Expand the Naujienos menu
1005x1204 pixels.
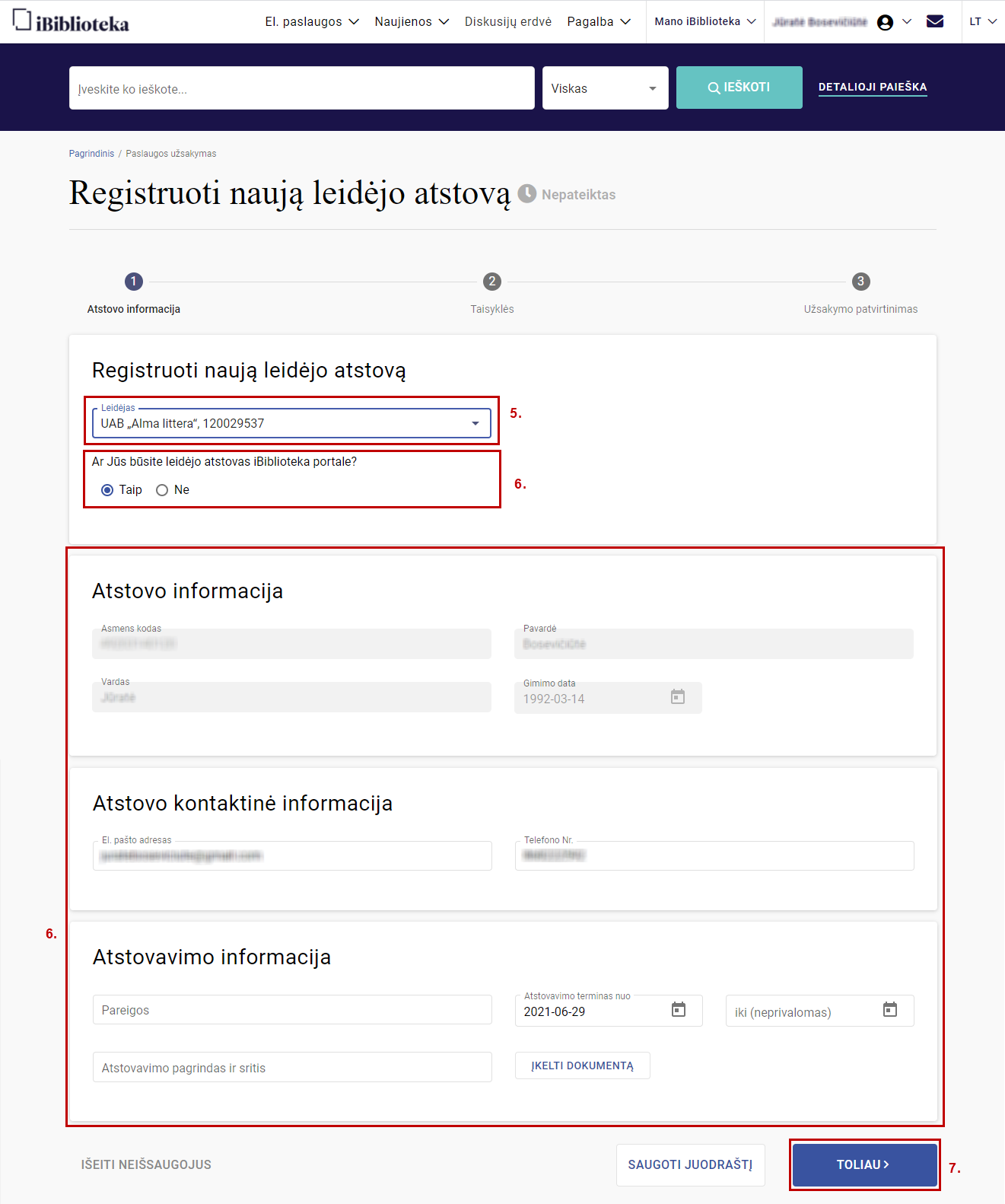(x=412, y=21)
